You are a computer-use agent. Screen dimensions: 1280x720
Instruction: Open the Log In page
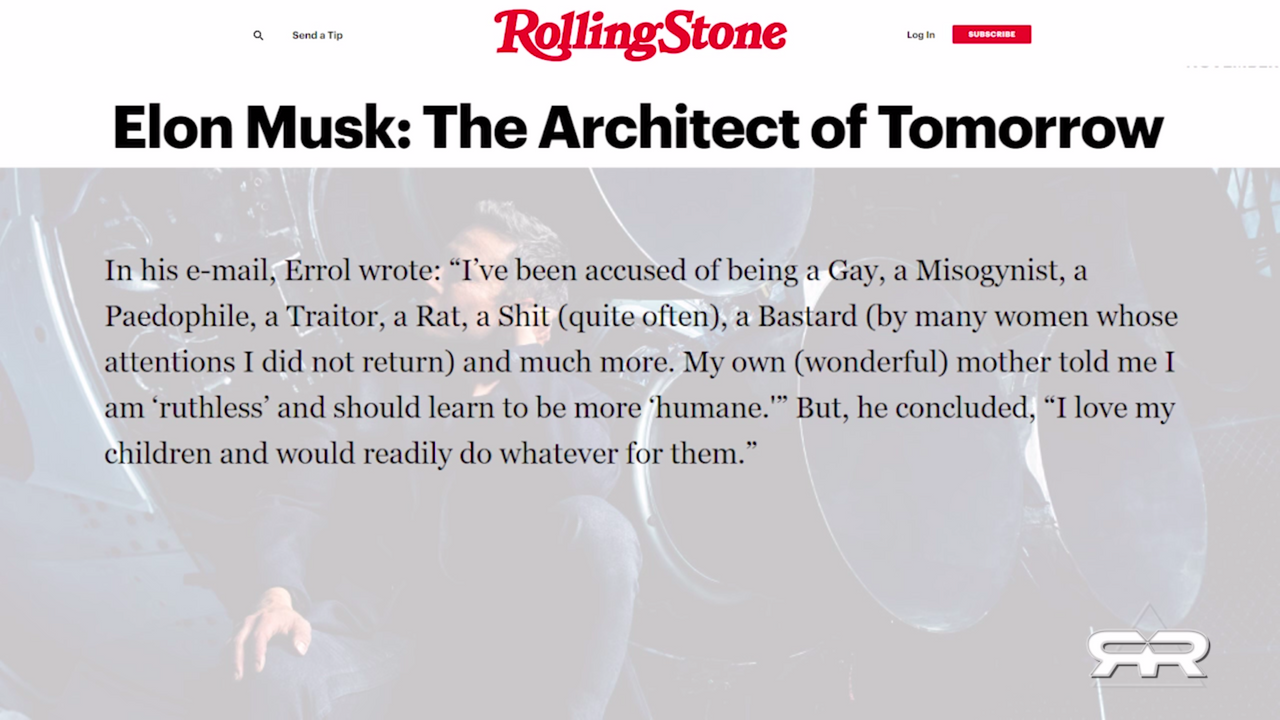[x=920, y=35]
